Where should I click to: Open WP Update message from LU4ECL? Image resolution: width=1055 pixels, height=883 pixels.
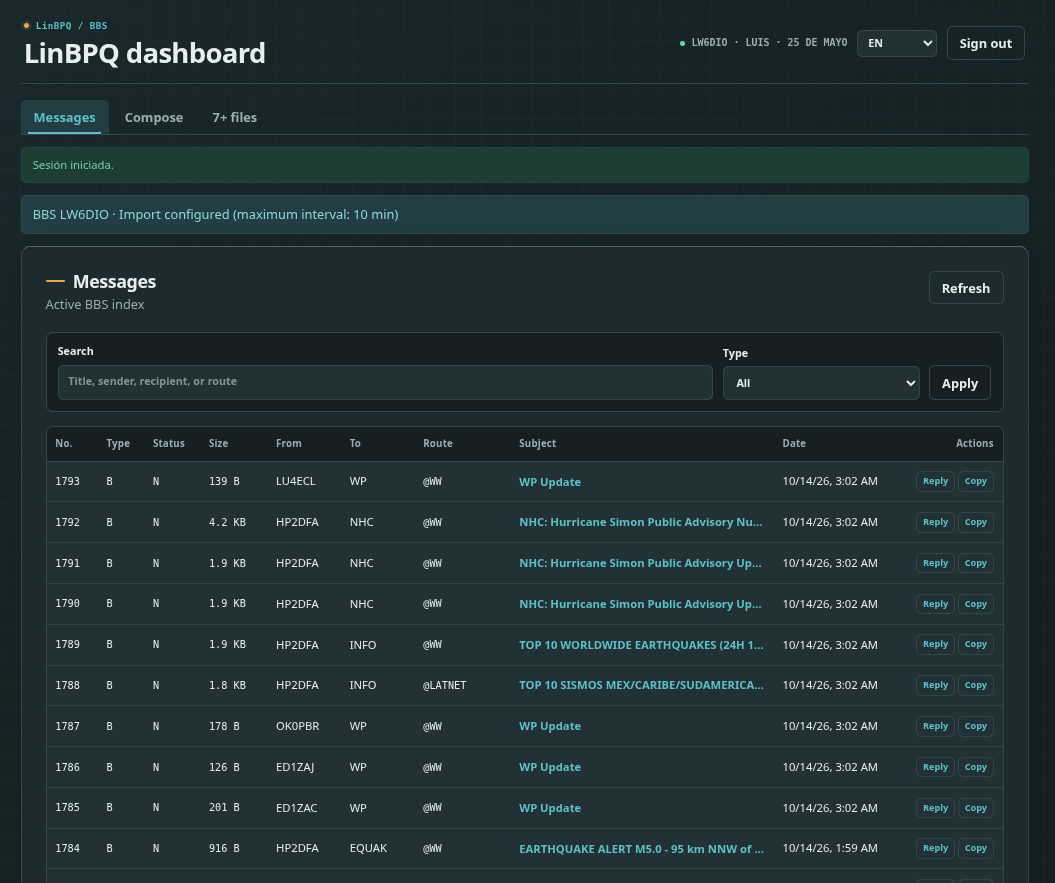(550, 482)
